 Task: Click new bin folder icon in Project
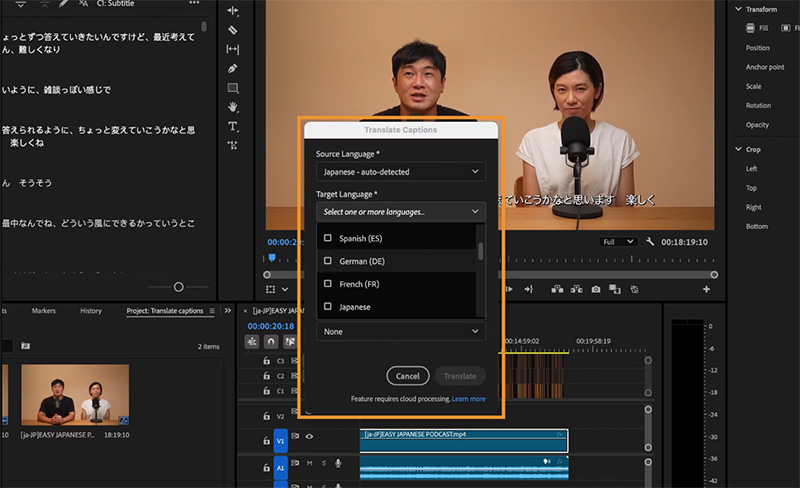(26, 346)
